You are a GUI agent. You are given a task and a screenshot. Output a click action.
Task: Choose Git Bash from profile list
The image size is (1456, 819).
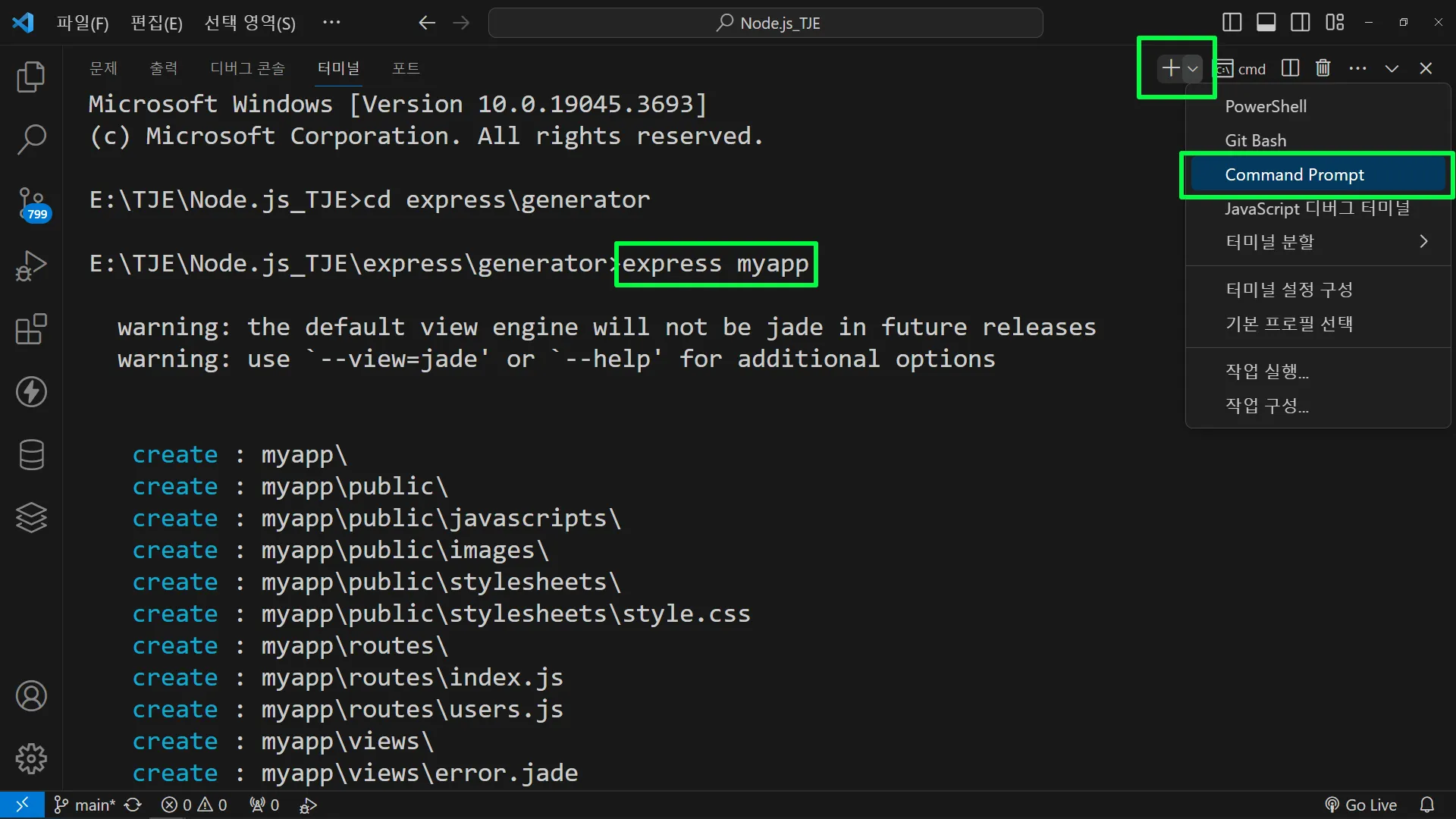(1256, 140)
